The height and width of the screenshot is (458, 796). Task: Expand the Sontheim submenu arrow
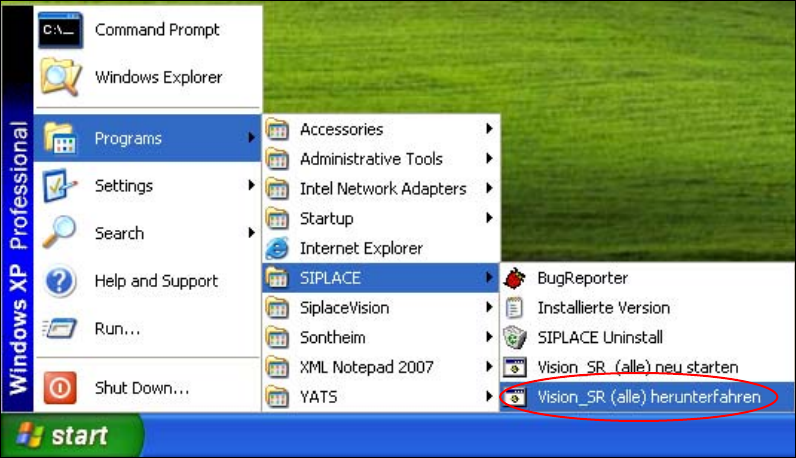[489, 337]
